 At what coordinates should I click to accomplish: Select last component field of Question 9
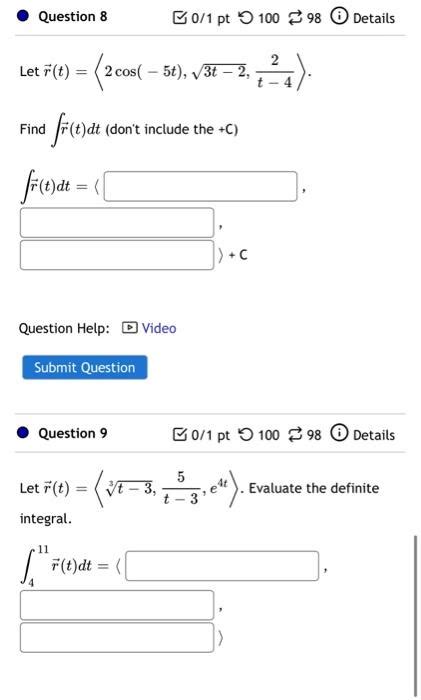click(117, 638)
